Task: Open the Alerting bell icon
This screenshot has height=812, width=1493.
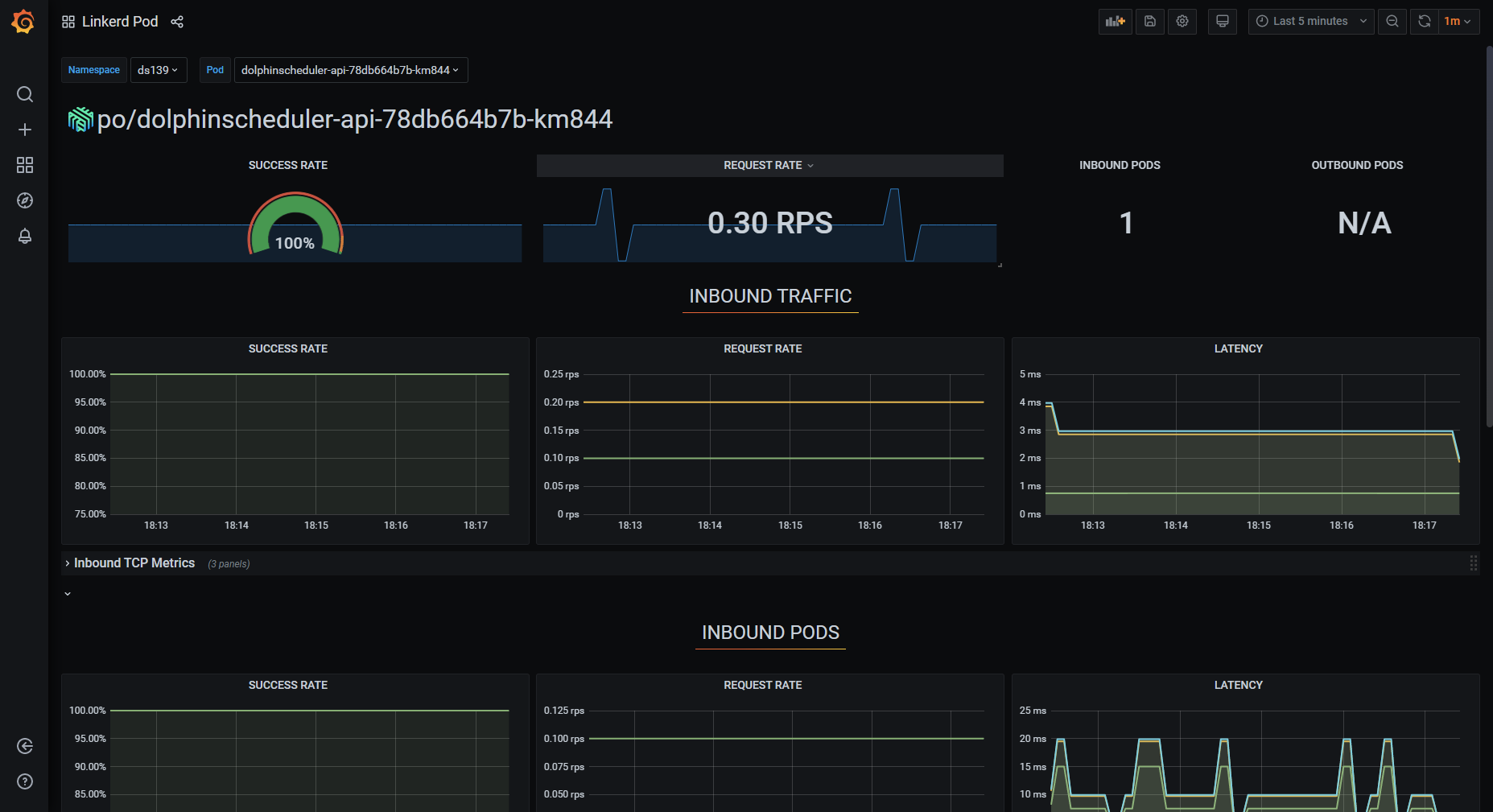Action: tap(25, 236)
